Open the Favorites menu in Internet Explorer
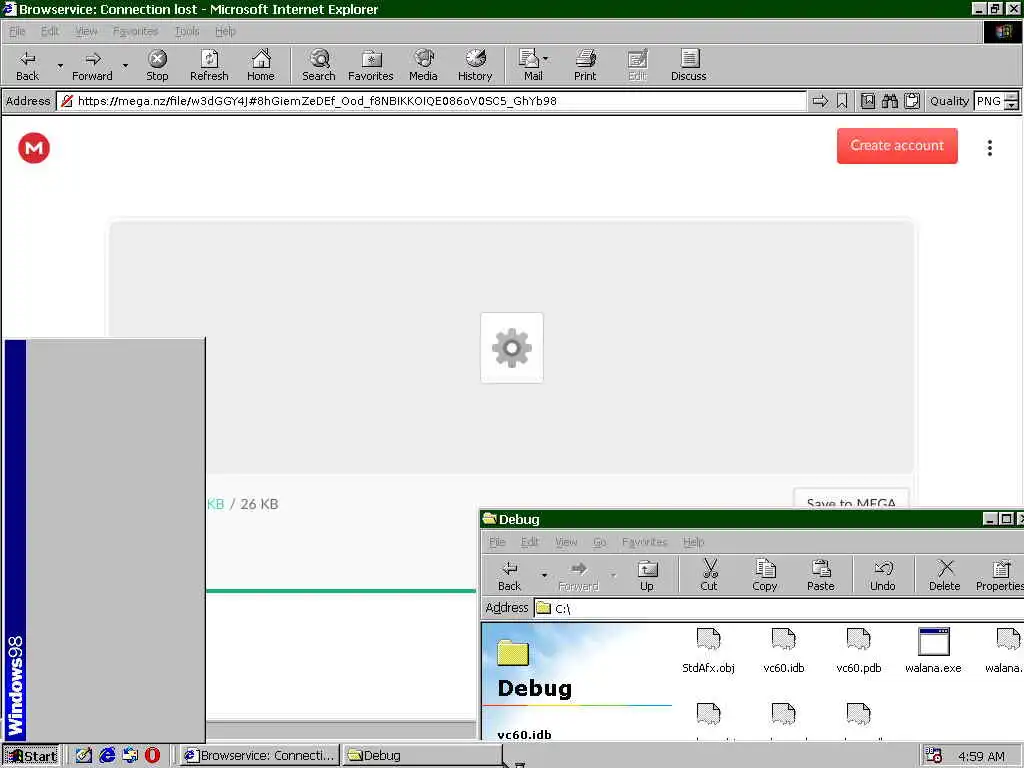 point(135,31)
